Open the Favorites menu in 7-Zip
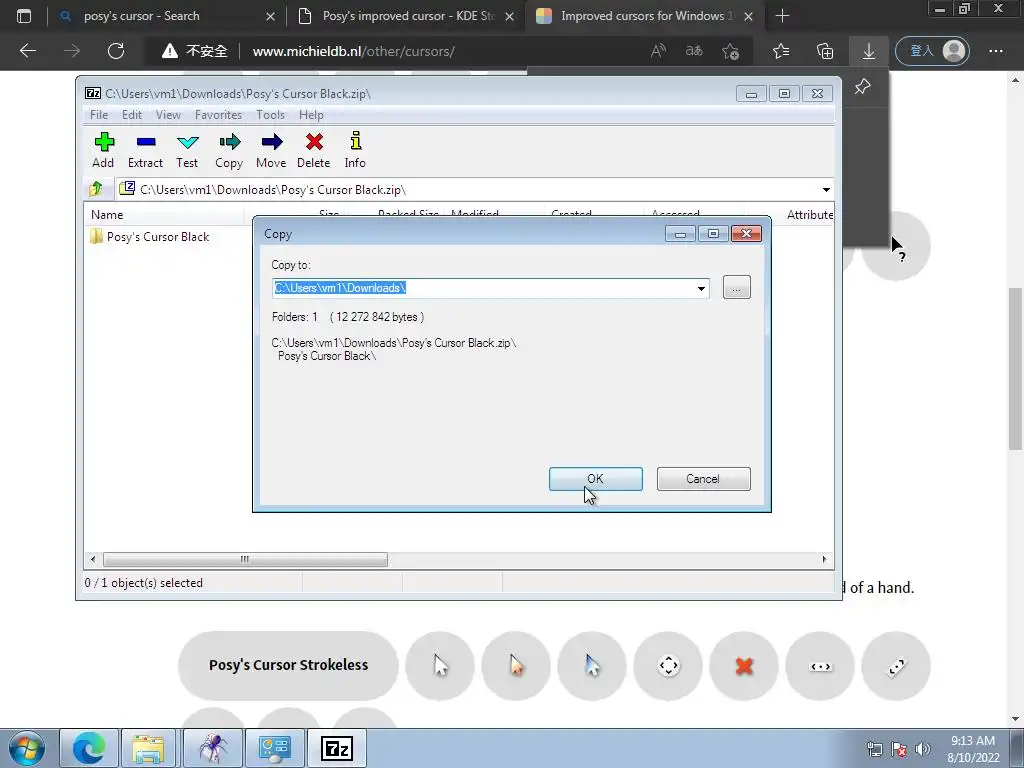 [218, 115]
